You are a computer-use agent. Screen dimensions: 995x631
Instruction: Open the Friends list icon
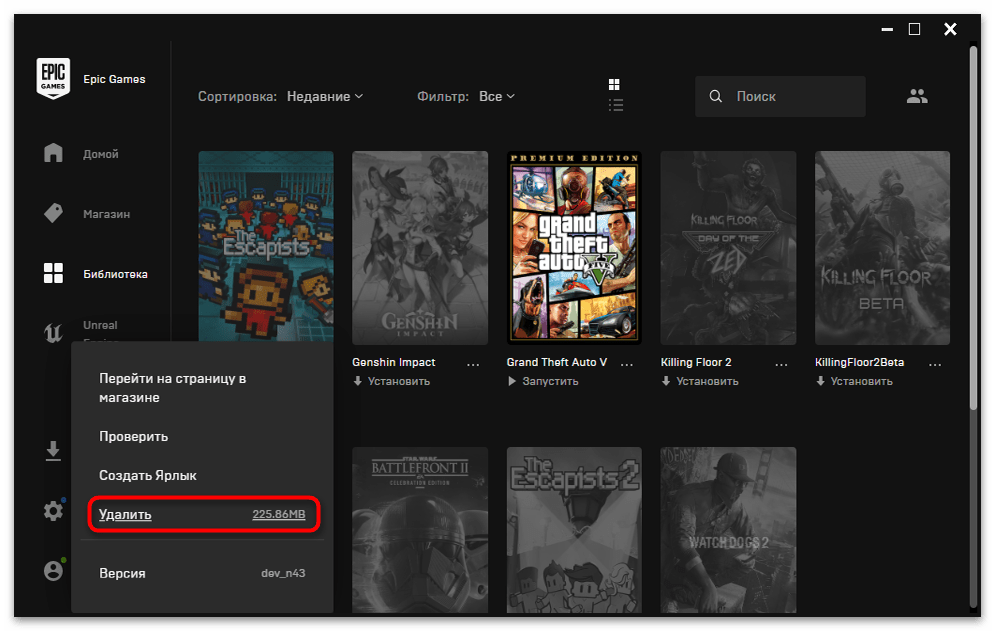917,96
